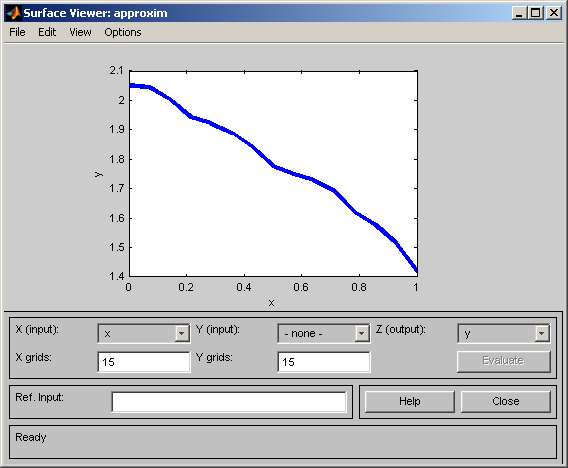
Task: Click the 0.6 x-axis tick label
Action: 301,287
